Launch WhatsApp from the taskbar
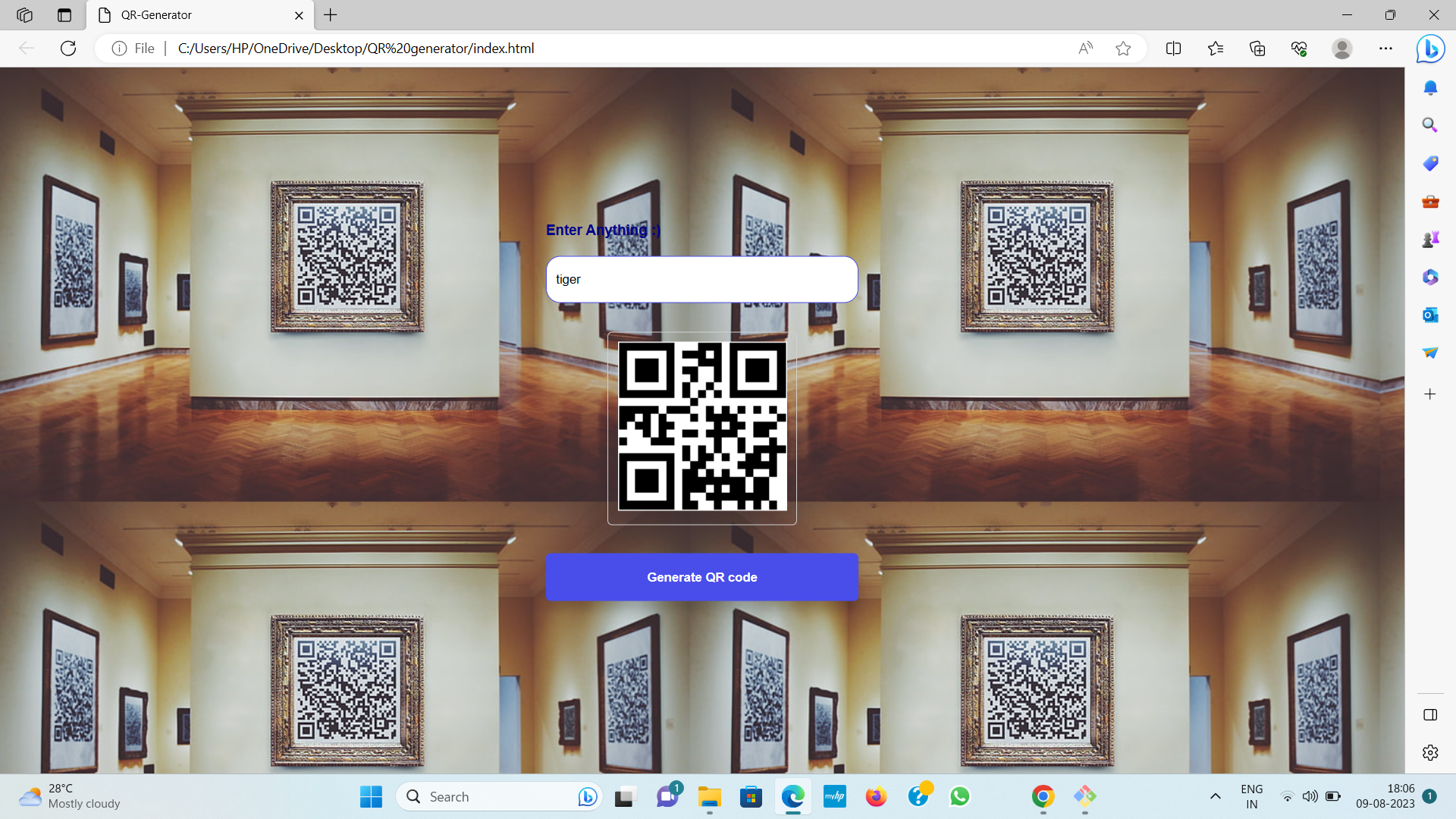 pos(959,797)
